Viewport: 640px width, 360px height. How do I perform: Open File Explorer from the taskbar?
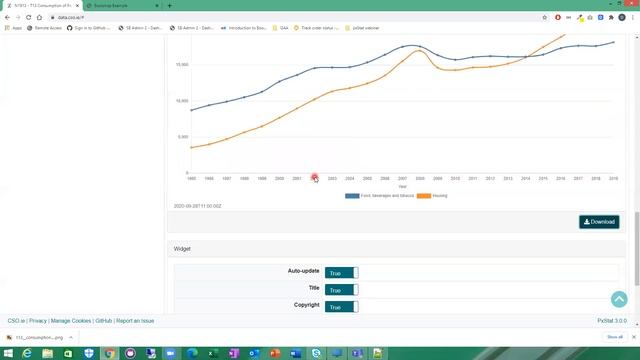point(48,353)
